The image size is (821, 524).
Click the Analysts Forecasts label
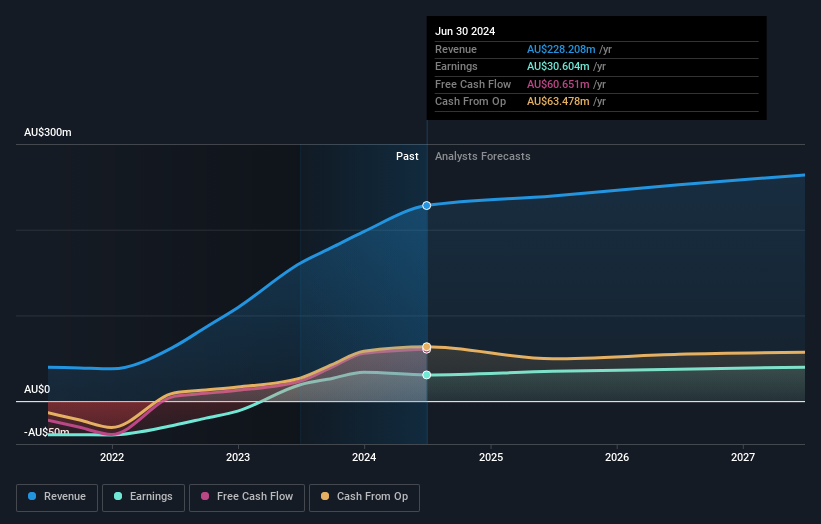click(482, 156)
